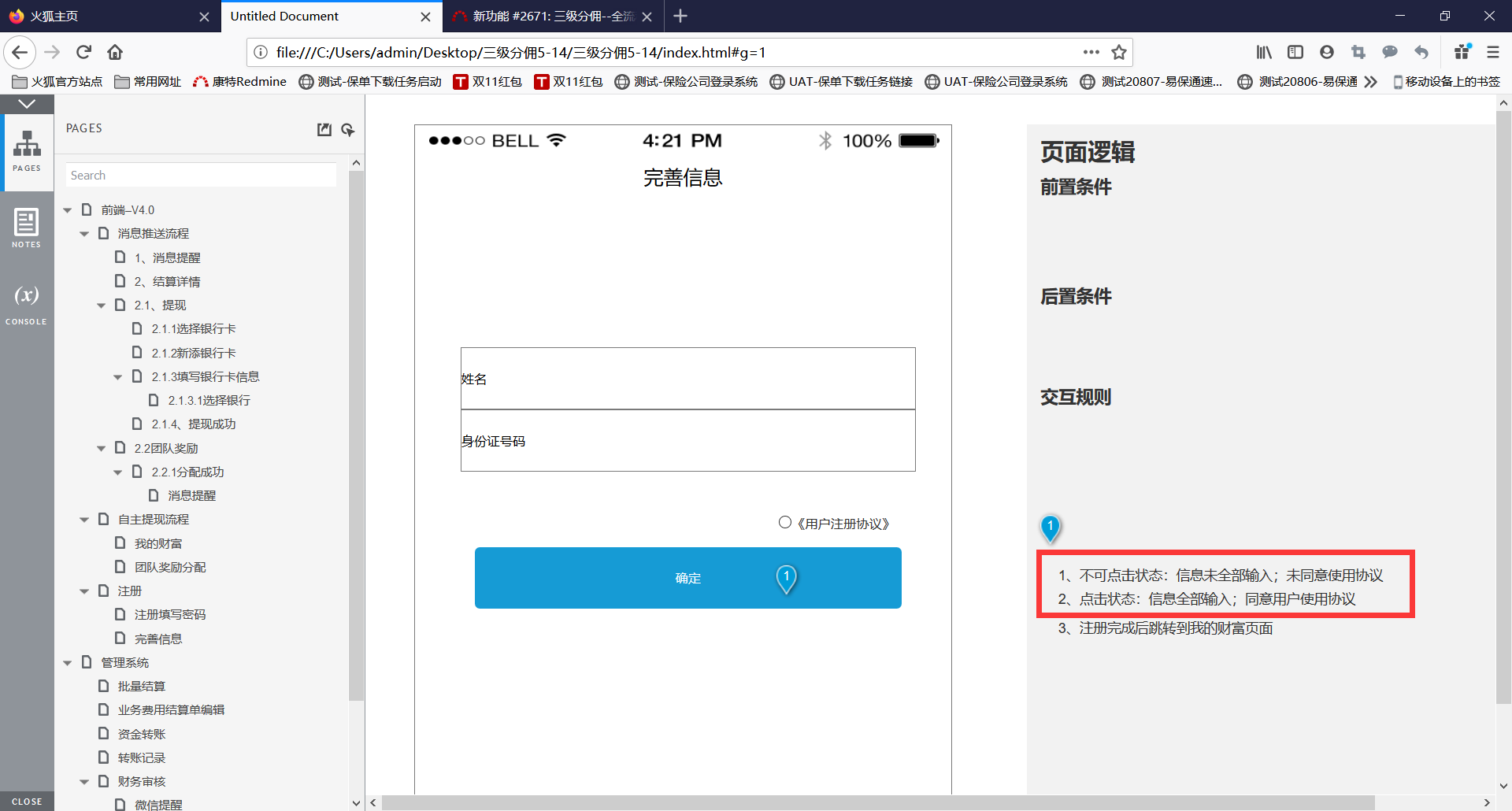Collapse the 2.1、提现 tree node
Screen dimensions: 1512x811
pyautogui.click(x=101, y=306)
